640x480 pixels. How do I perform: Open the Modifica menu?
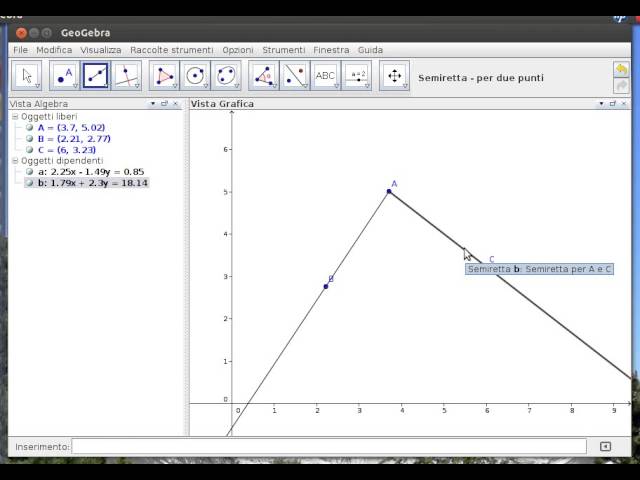coord(54,50)
